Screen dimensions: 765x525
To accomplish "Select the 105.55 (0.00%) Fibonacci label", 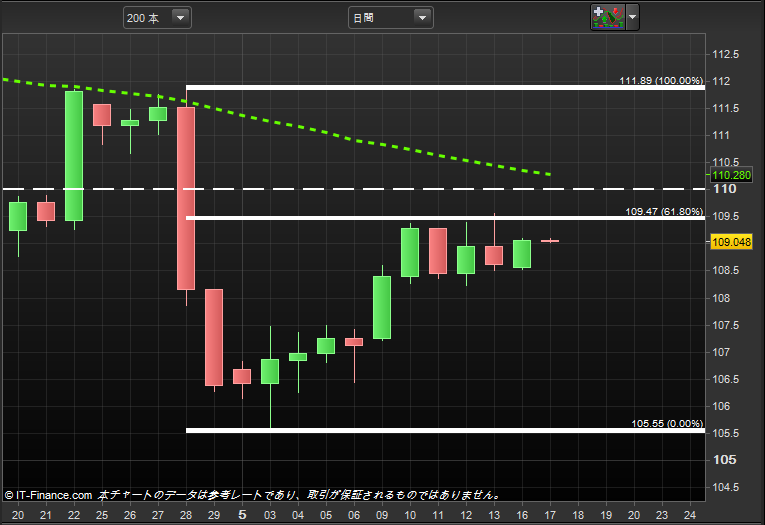I will [x=667, y=423].
